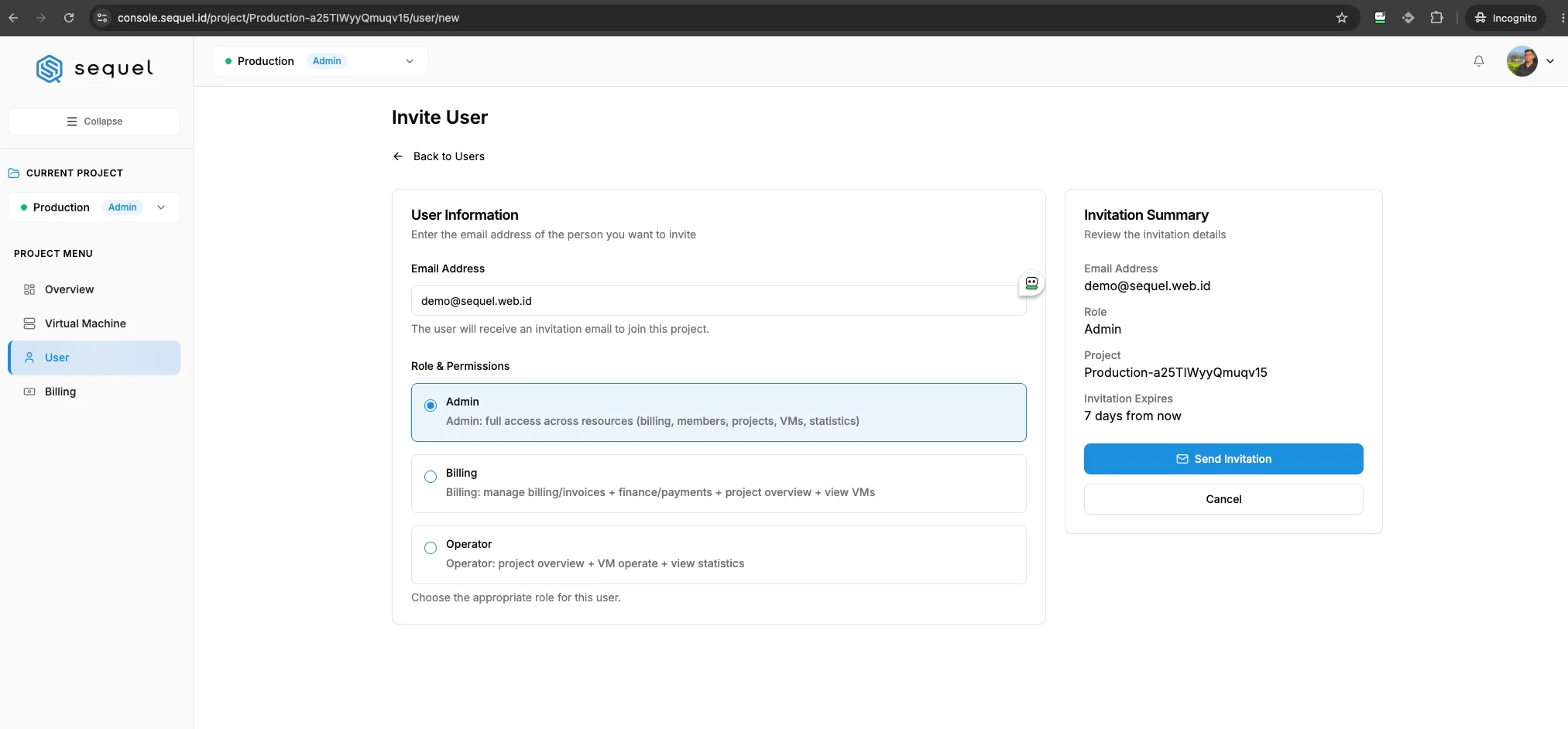This screenshot has width=1568, height=729.
Task: Click the password manager icon in email field
Action: coord(1031,283)
